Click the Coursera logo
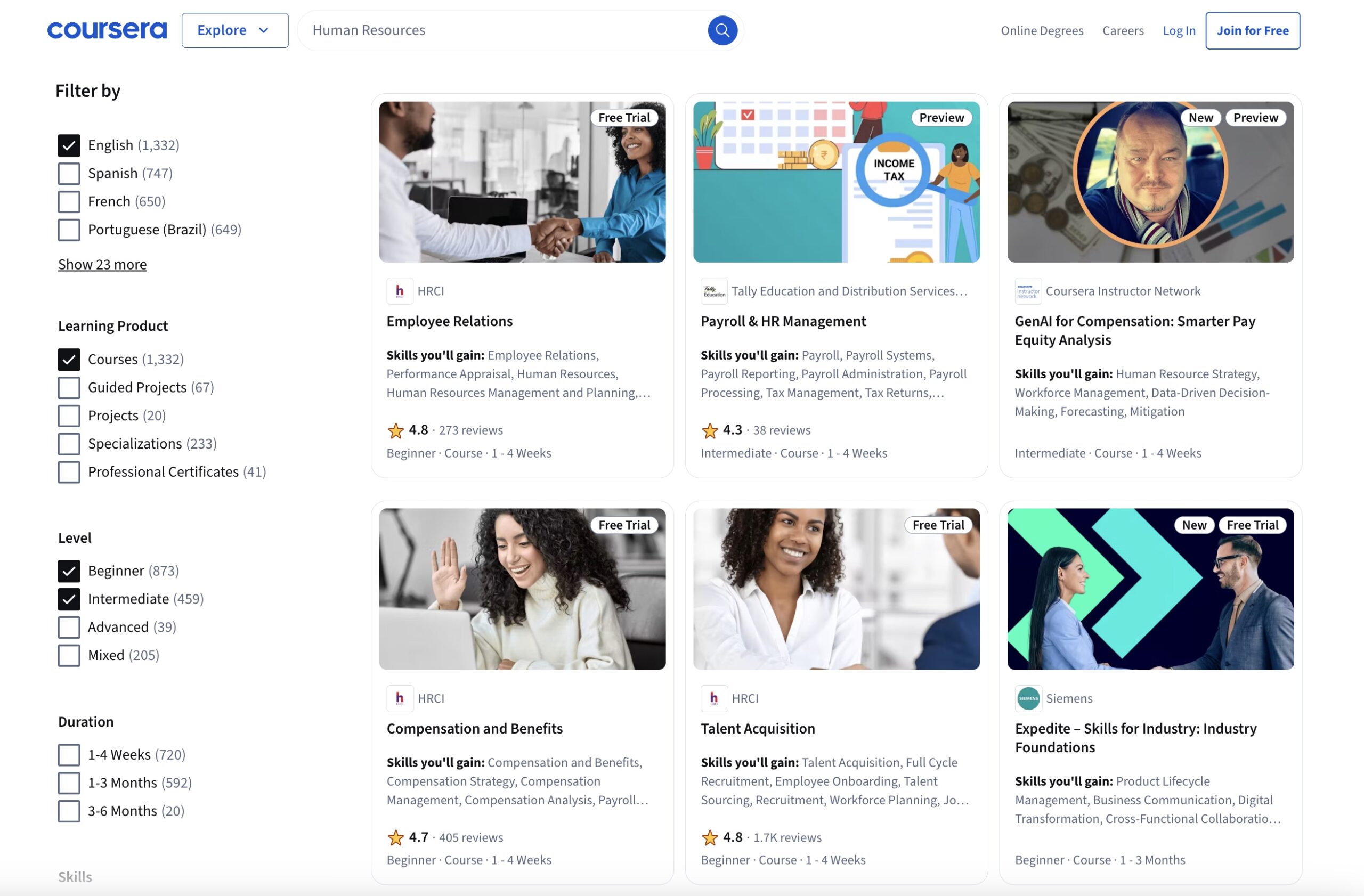 107,30
